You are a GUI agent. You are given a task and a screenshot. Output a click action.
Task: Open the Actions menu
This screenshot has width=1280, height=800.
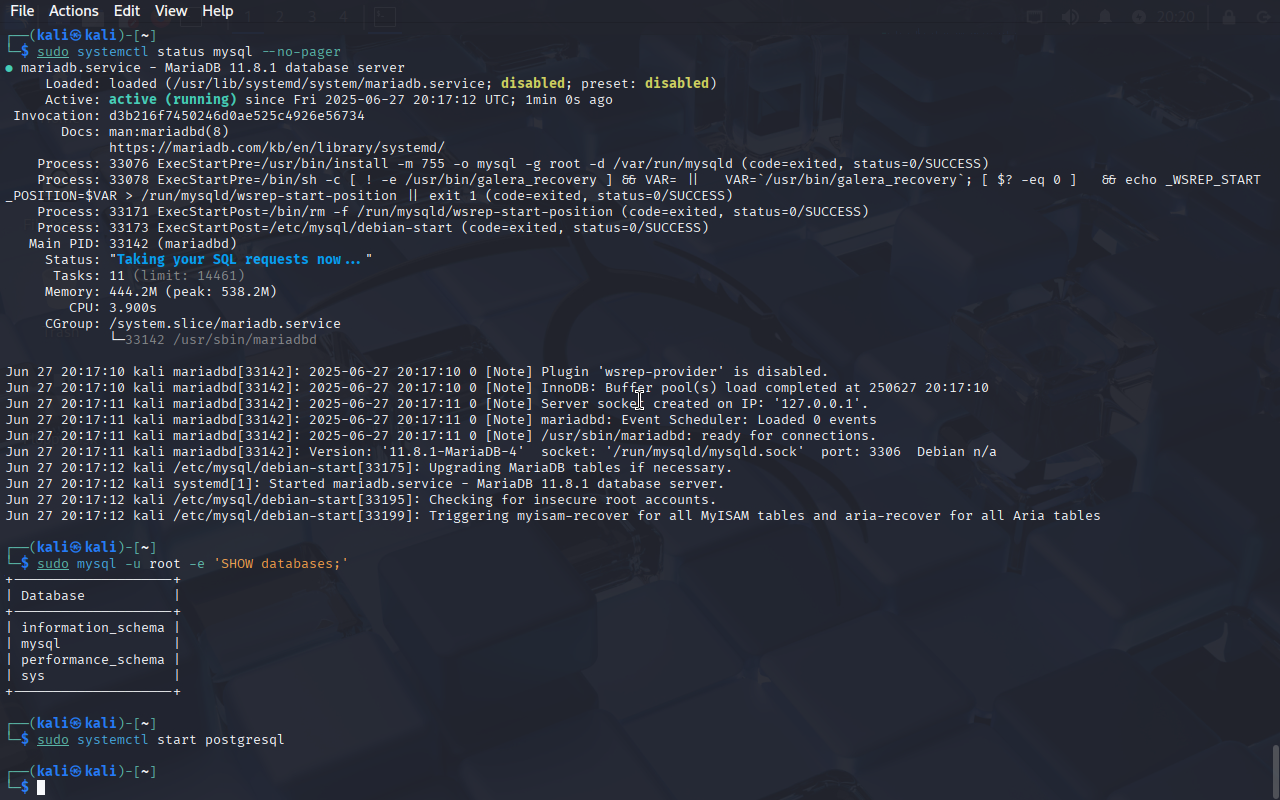pos(74,11)
